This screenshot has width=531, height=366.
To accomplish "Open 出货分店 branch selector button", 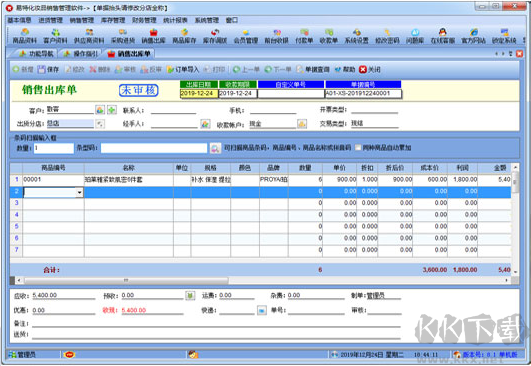I will pos(100,124).
